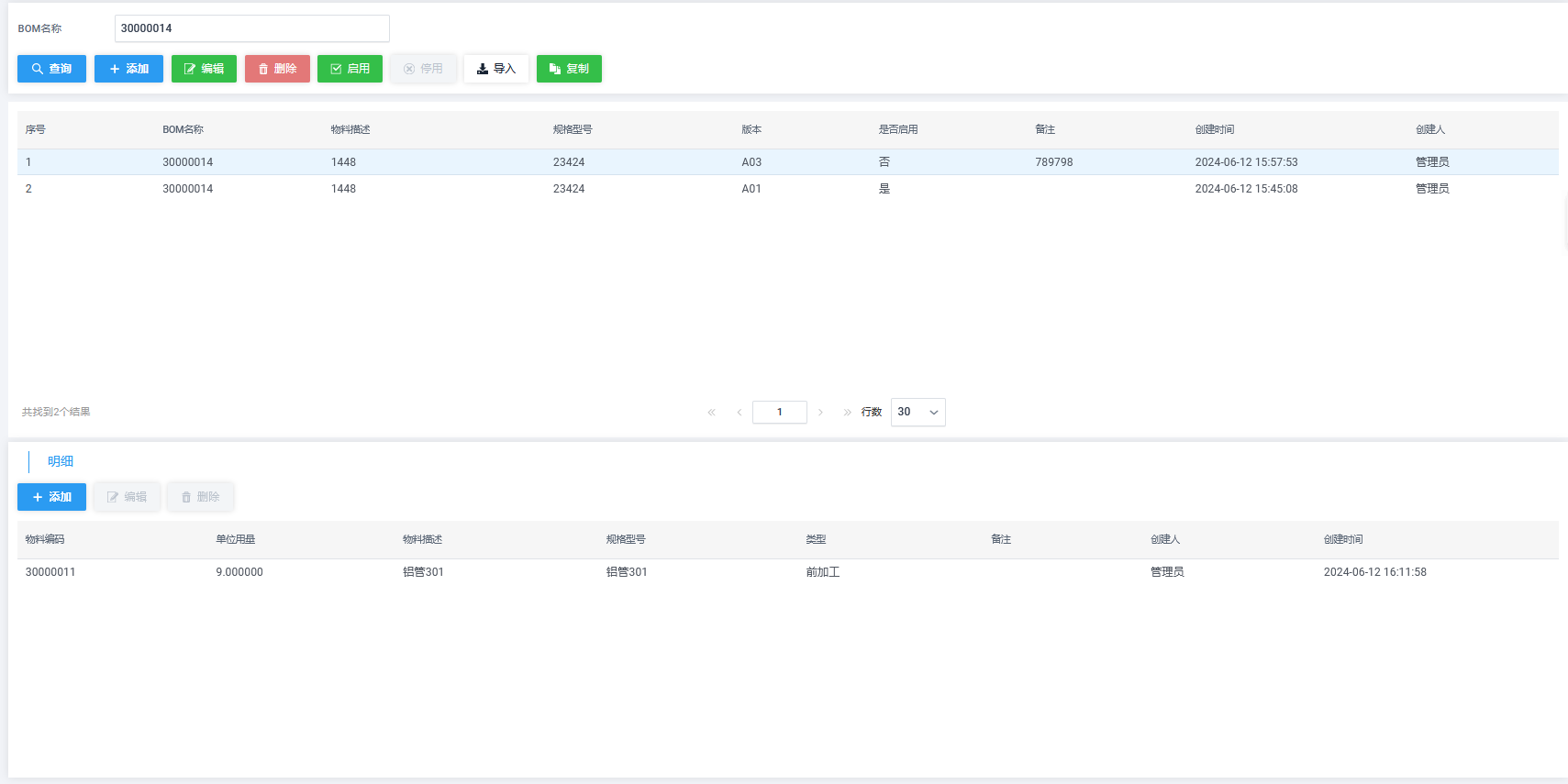
Task: Click the previous page arrow
Action: (x=739, y=413)
